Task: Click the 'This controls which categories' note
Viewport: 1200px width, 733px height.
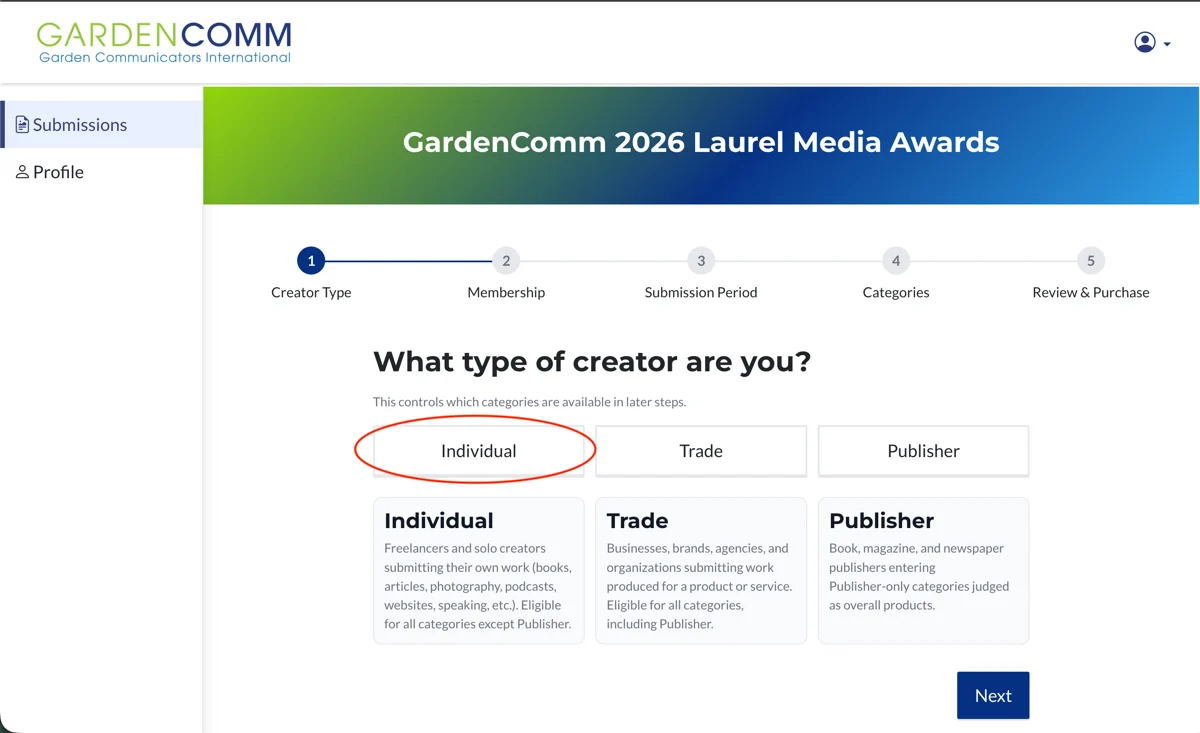Action: [530, 402]
